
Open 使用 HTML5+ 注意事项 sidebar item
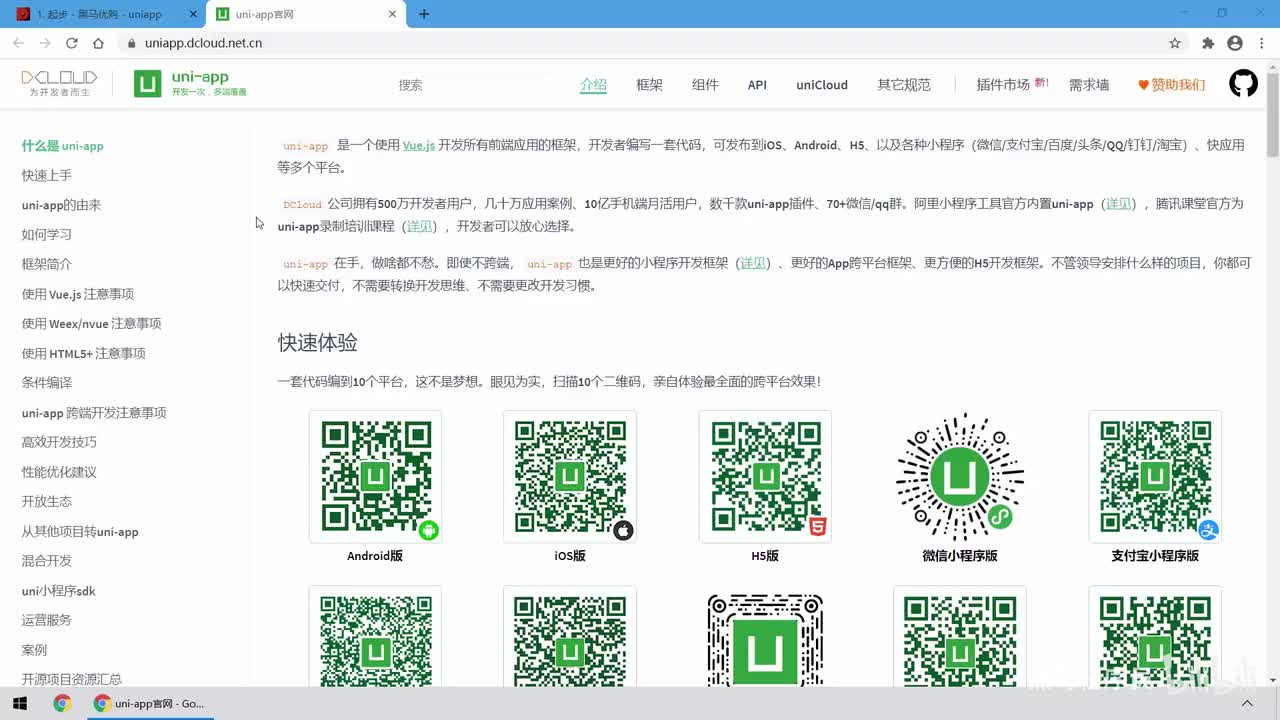[x=84, y=353]
